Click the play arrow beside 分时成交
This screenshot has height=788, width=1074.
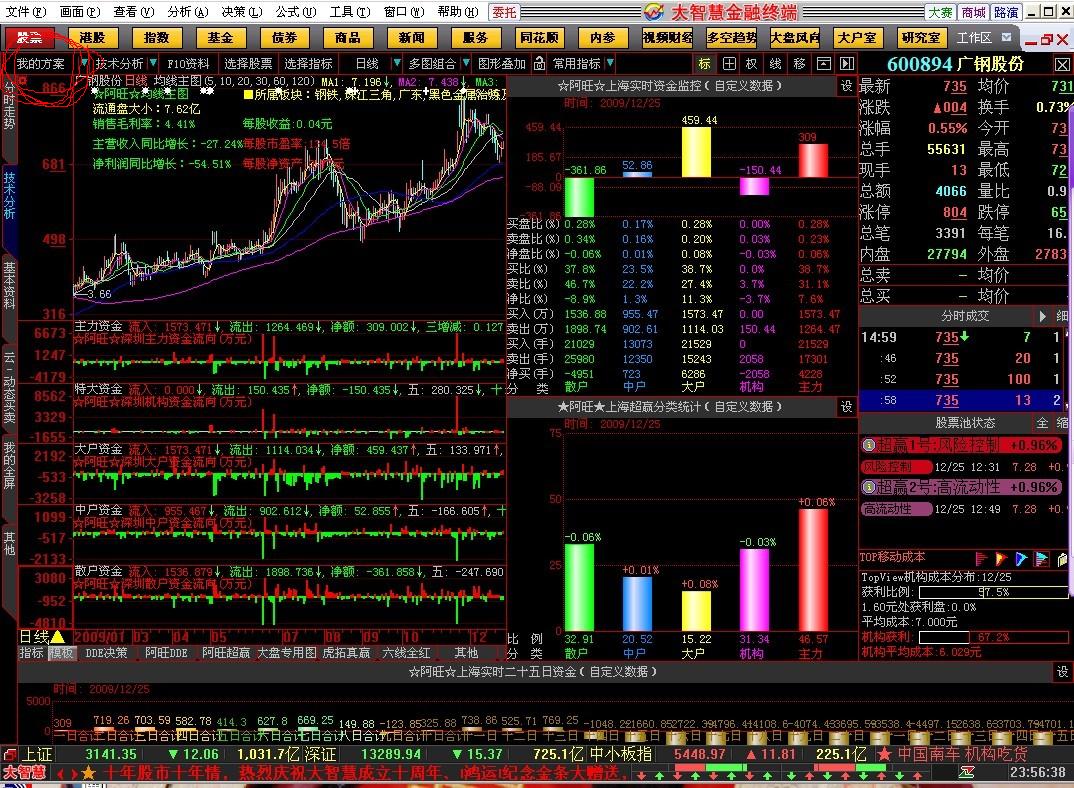pos(1042,316)
